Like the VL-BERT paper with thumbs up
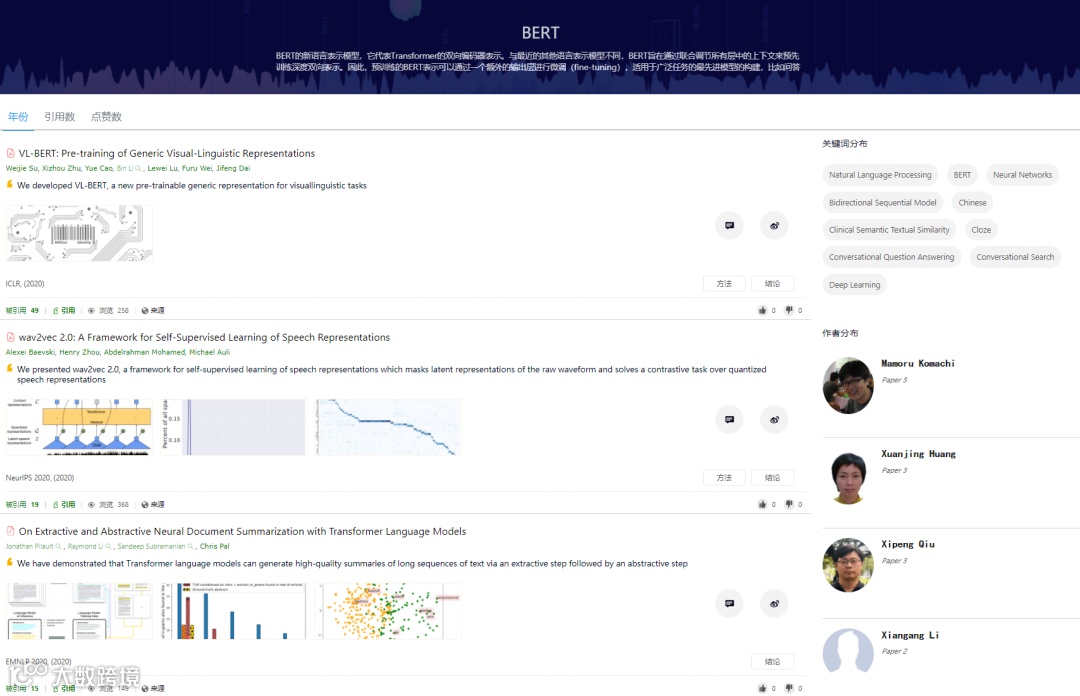The height and width of the screenshot is (696, 1080). click(762, 310)
